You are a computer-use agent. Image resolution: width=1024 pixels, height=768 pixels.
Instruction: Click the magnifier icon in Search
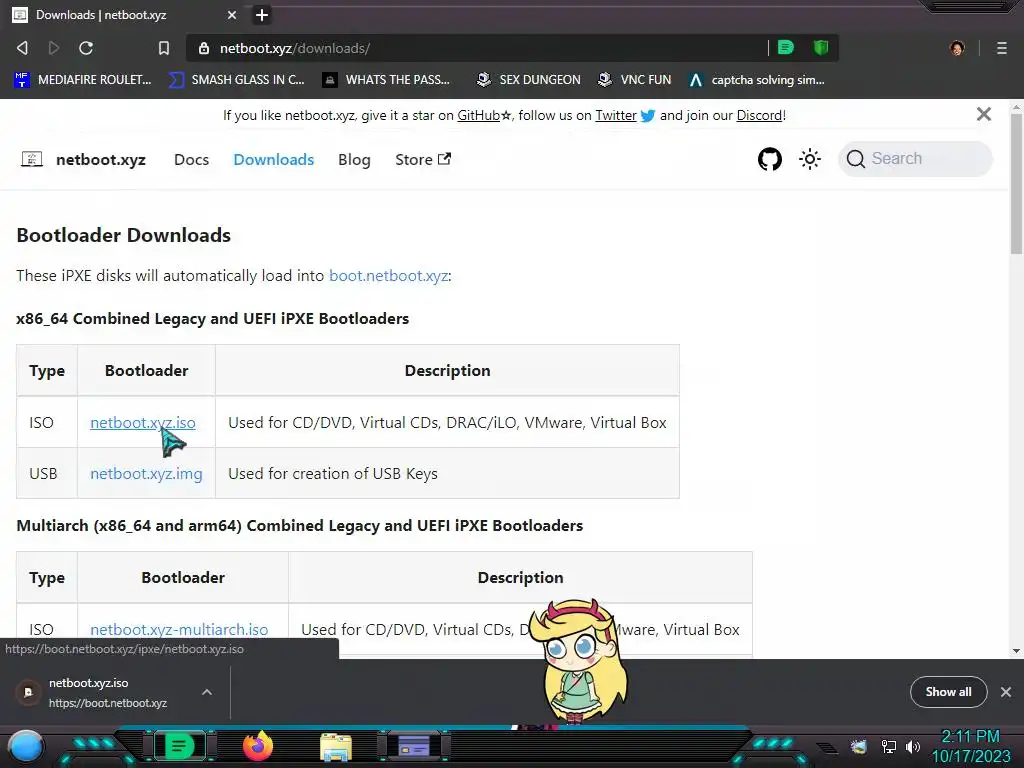coord(856,159)
